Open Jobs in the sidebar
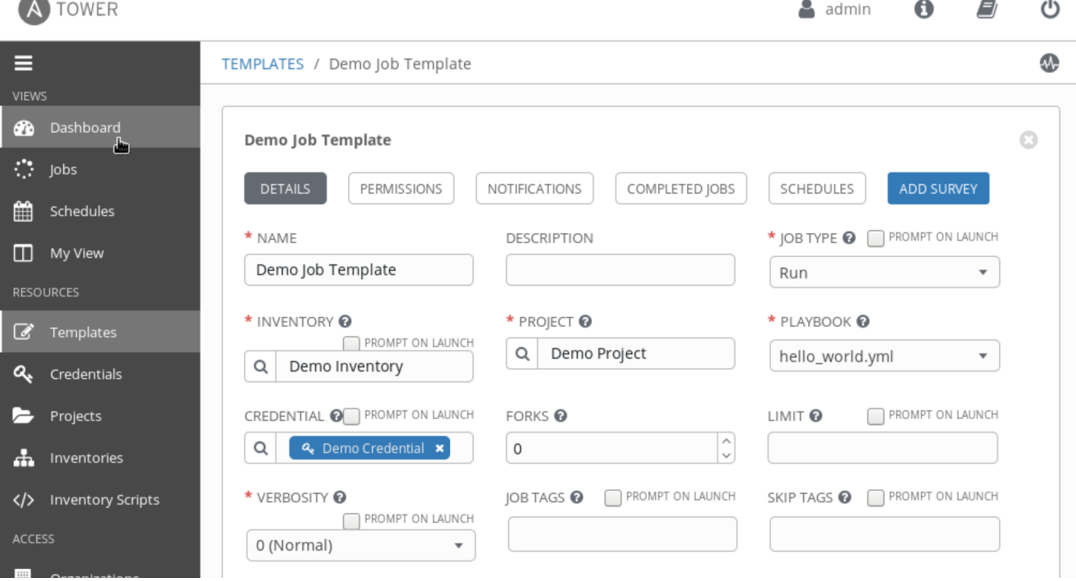Image resolution: width=1076 pixels, height=581 pixels. [100, 169]
